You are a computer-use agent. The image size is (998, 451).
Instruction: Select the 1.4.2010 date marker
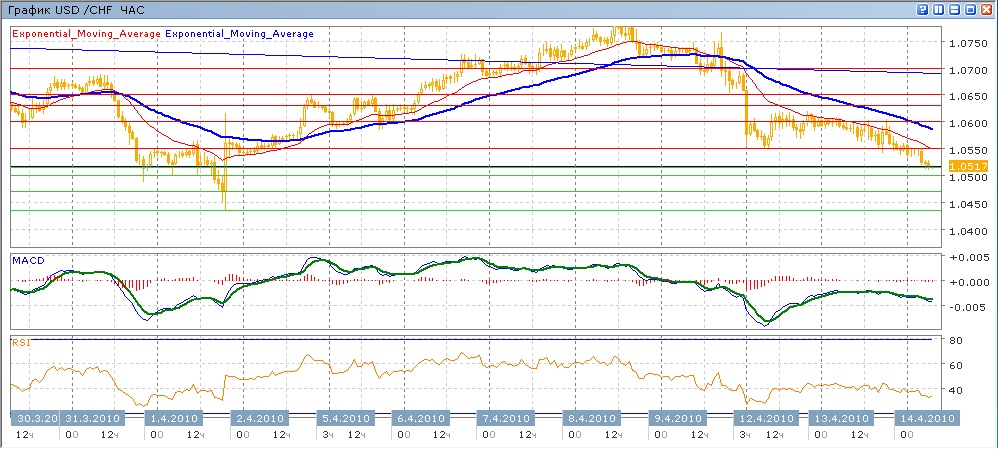tap(174, 418)
